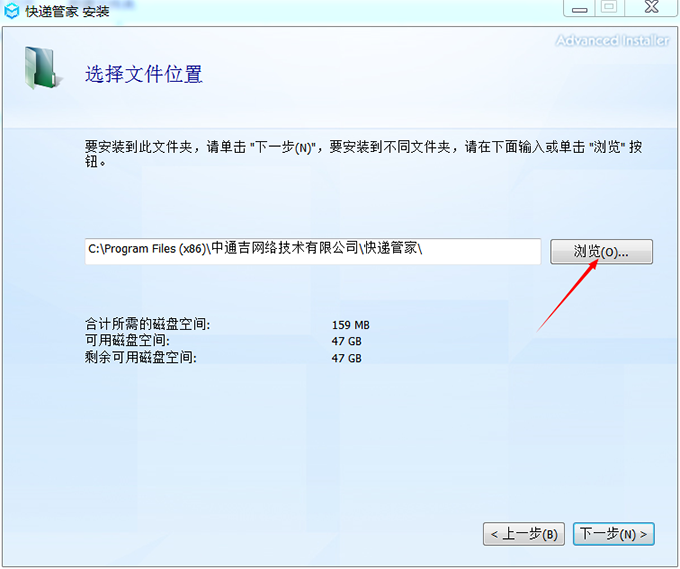This screenshot has height=569, width=680.
Task: Click the 快递管家 安装 window title
Action: click(x=67, y=11)
